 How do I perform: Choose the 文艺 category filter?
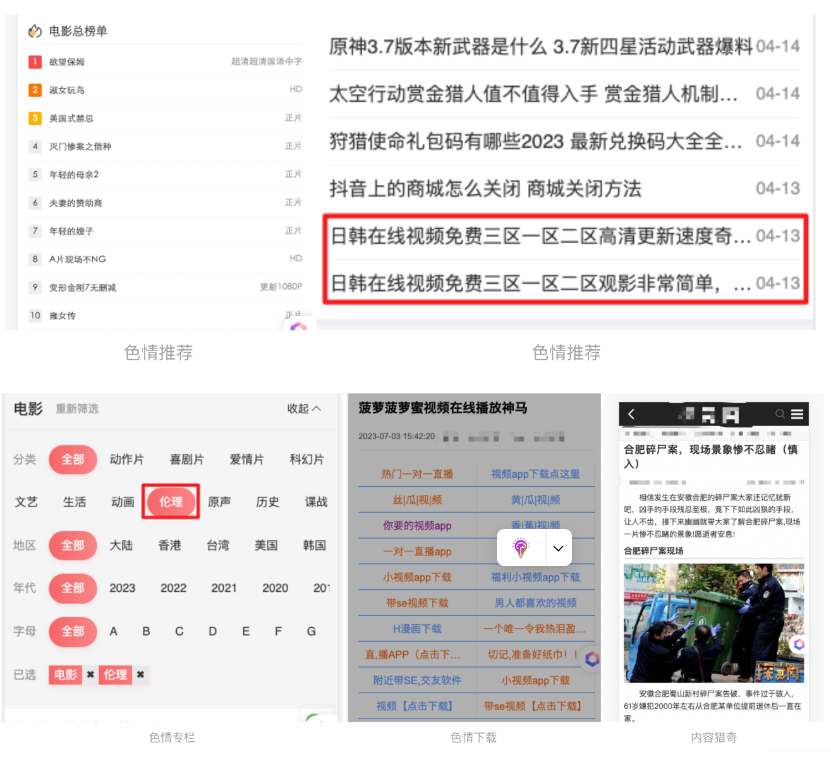click(26, 501)
